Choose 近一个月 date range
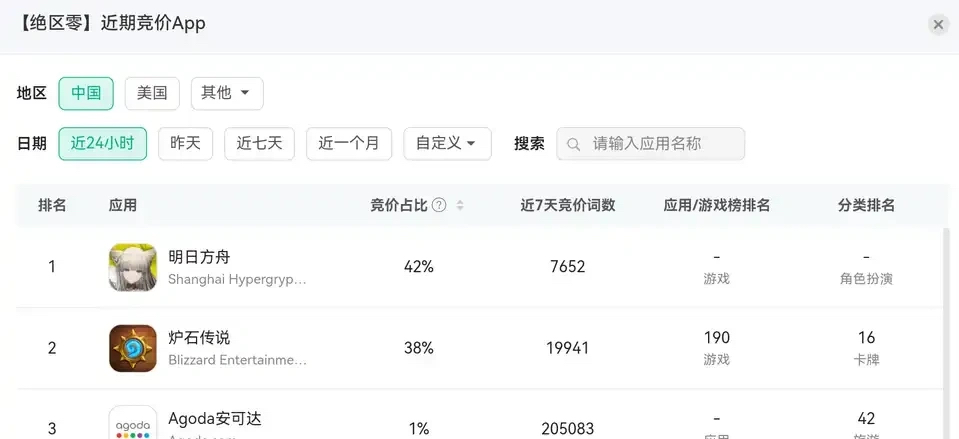959x439 pixels. pos(349,143)
